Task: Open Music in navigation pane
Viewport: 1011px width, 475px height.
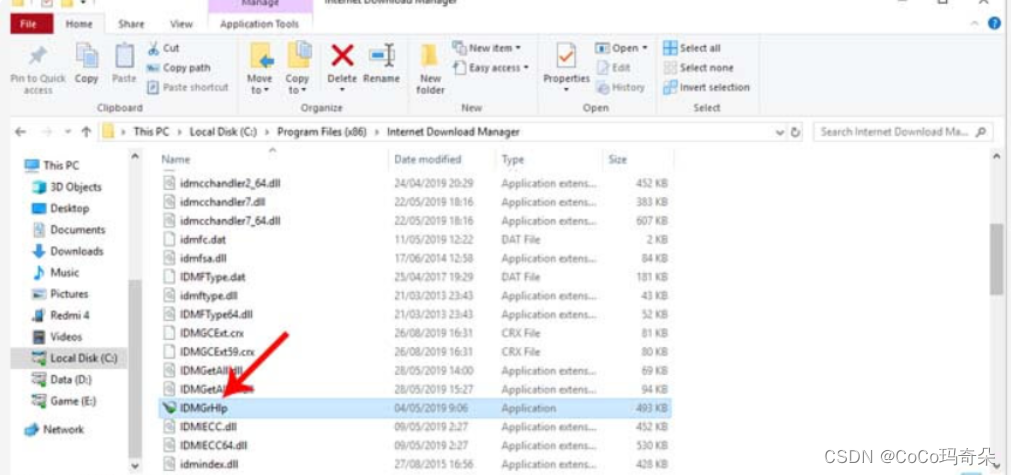Action: coord(55,273)
